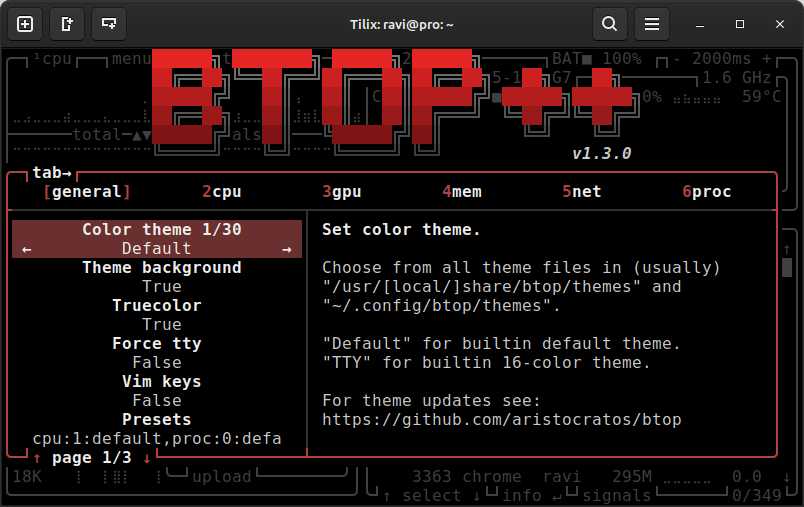Click the info button in process footer
The height and width of the screenshot is (507, 804).
click(x=522, y=496)
